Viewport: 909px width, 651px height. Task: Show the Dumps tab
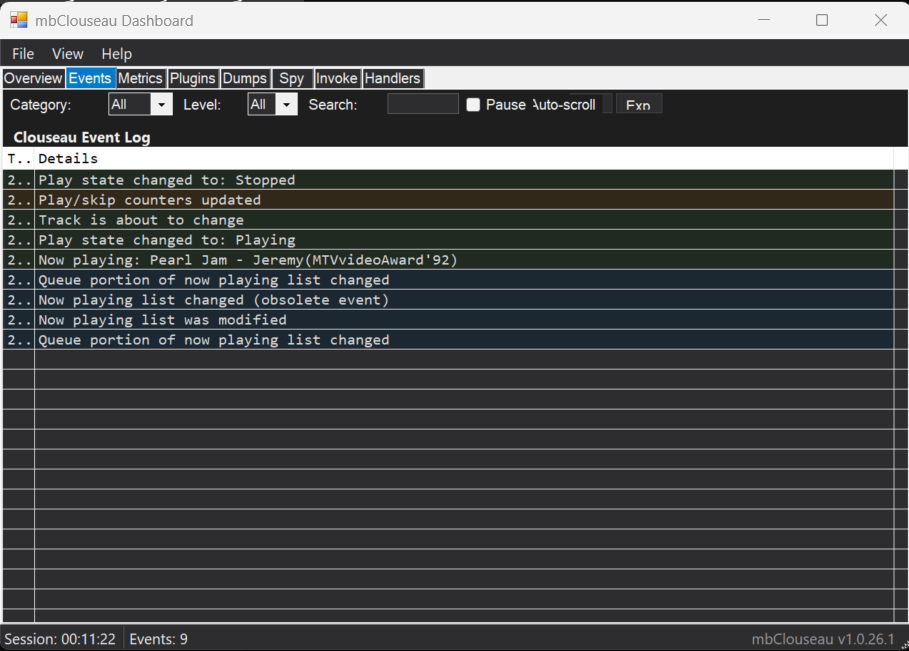[x=244, y=79]
